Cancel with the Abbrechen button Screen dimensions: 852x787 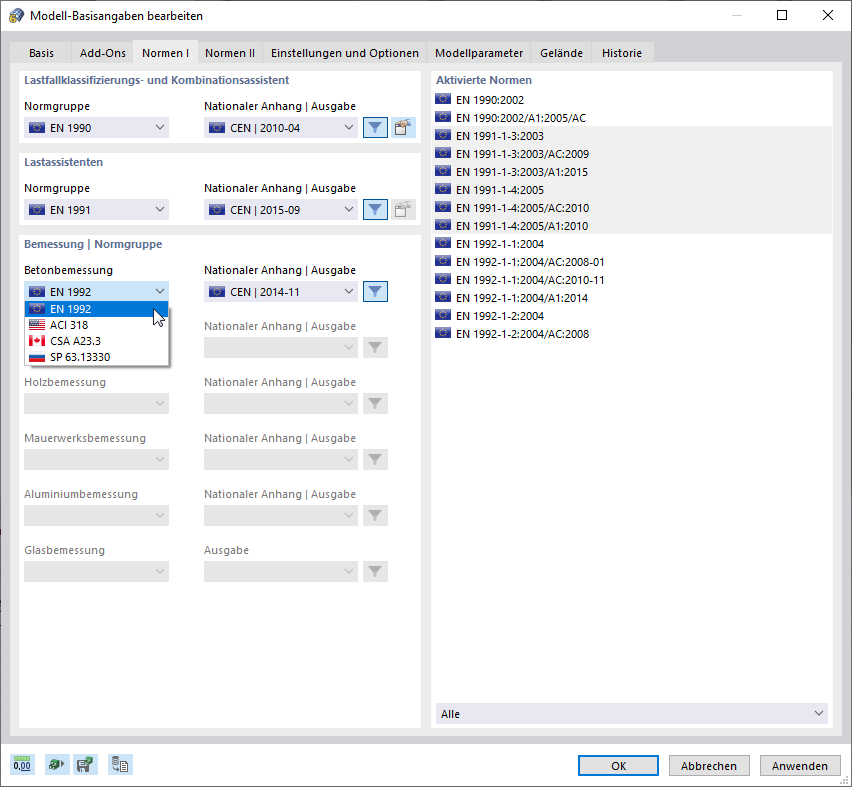pos(709,766)
